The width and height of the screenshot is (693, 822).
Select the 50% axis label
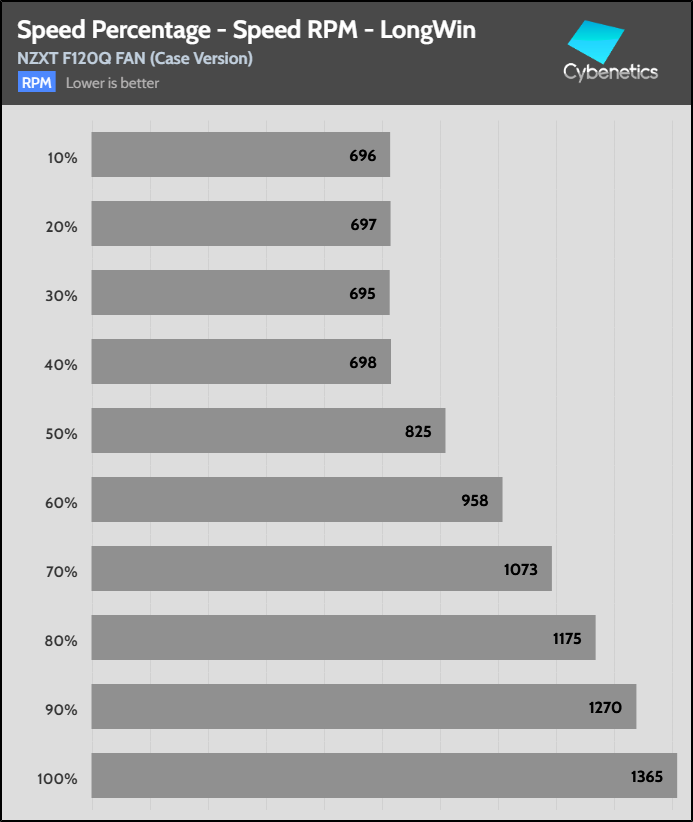(x=61, y=433)
